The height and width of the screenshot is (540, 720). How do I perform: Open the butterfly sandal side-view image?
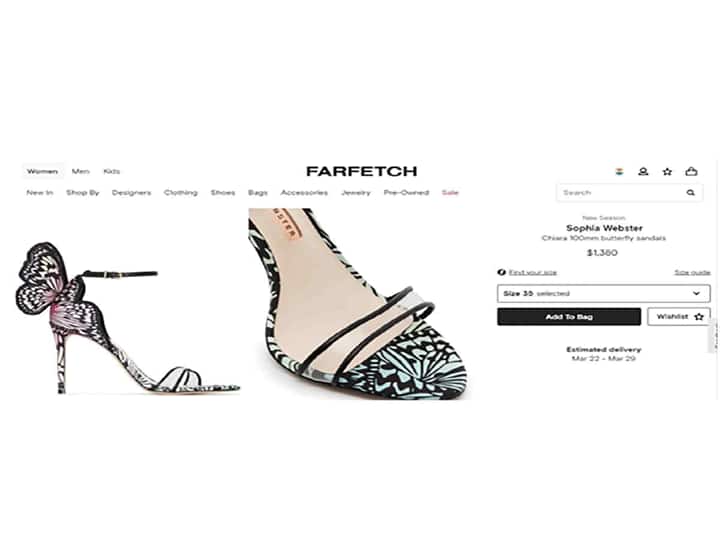point(126,318)
